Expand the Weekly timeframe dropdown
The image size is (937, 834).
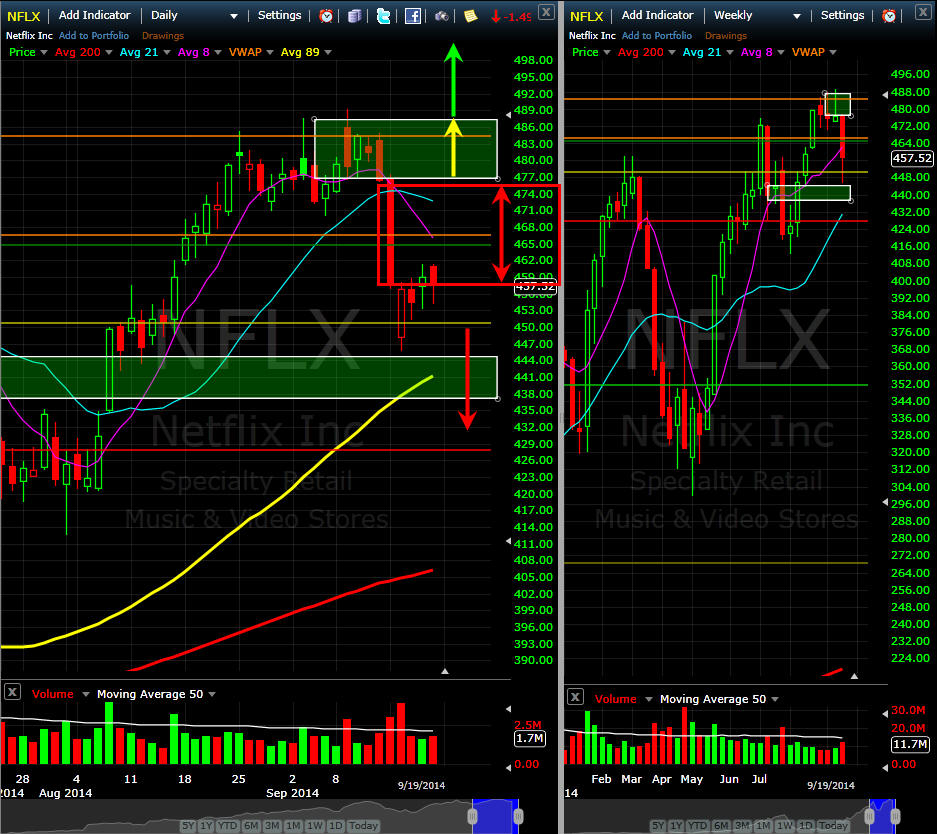click(x=797, y=16)
